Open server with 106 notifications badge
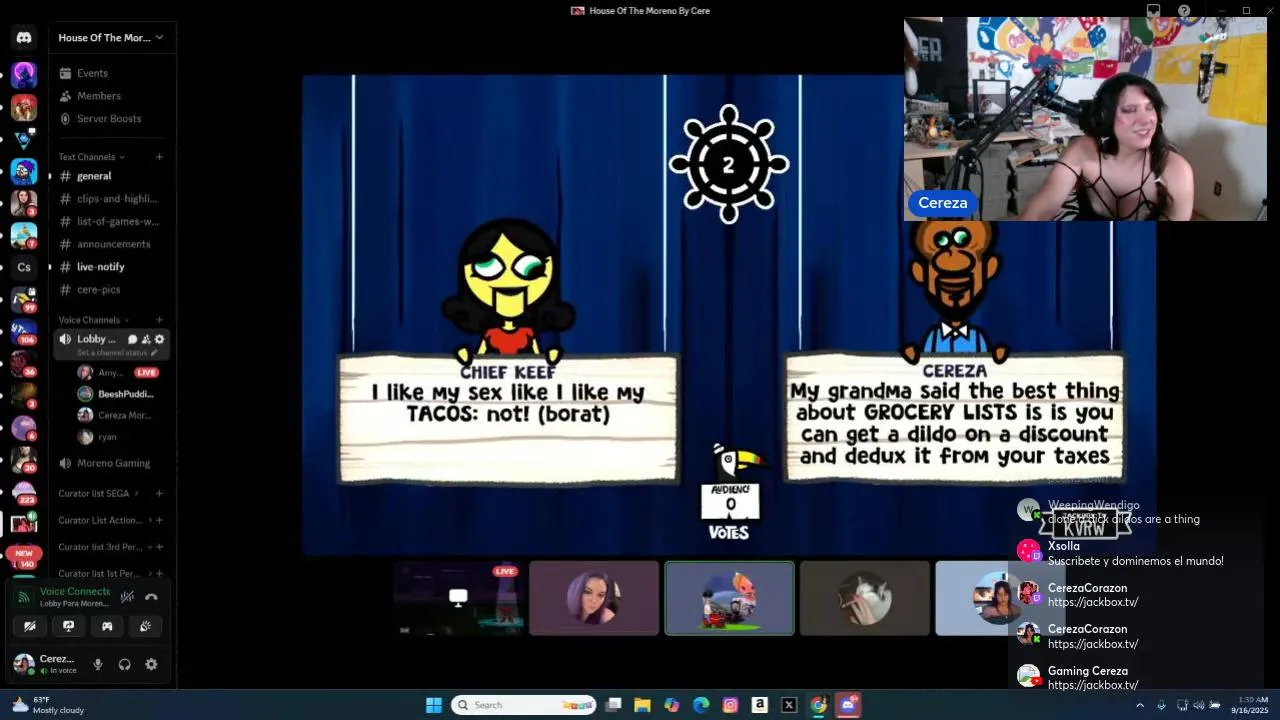The height and width of the screenshot is (720, 1280). (24, 332)
